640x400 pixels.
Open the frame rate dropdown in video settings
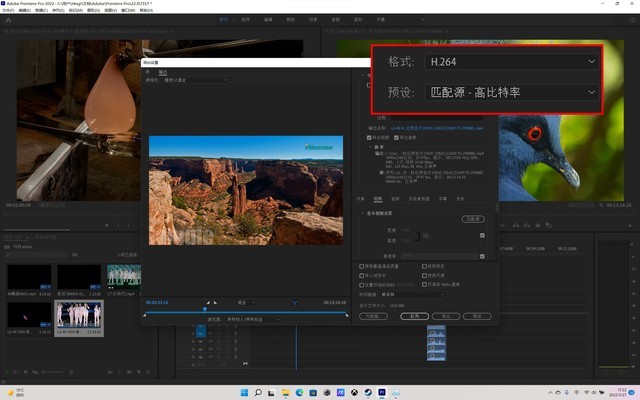click(x=439, y=256)
